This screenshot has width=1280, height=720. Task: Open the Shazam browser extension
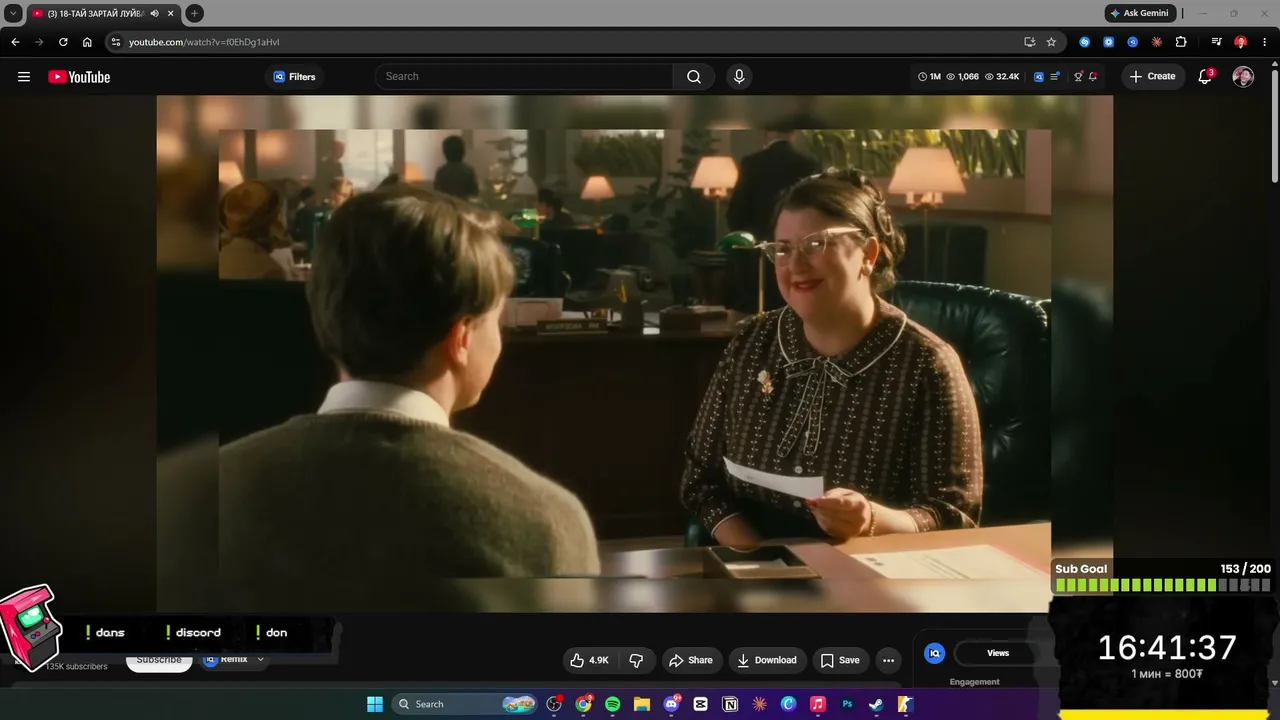point(1085,42)
